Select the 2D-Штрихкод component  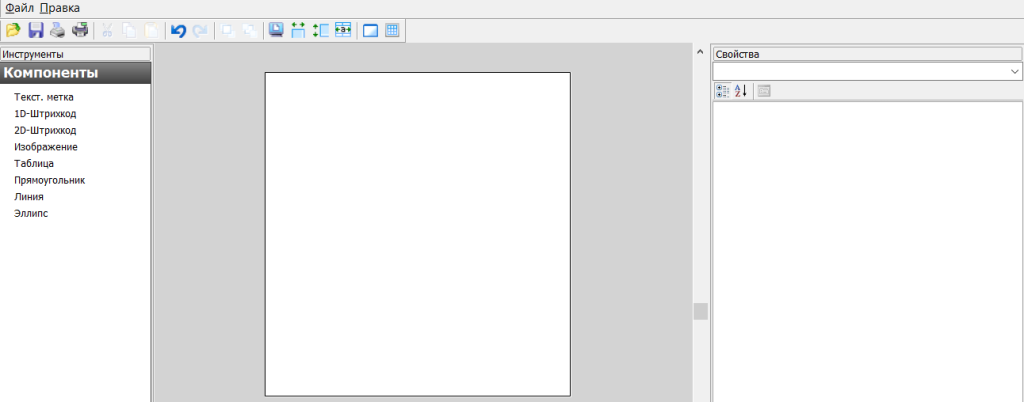point(45,130)
